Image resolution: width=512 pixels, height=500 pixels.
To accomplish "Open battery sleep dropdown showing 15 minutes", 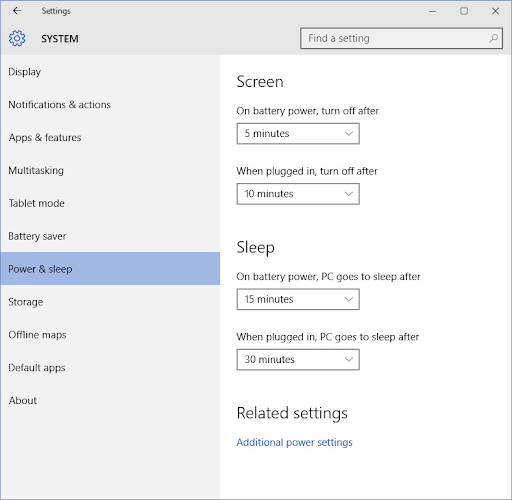I will click(298, 299).
